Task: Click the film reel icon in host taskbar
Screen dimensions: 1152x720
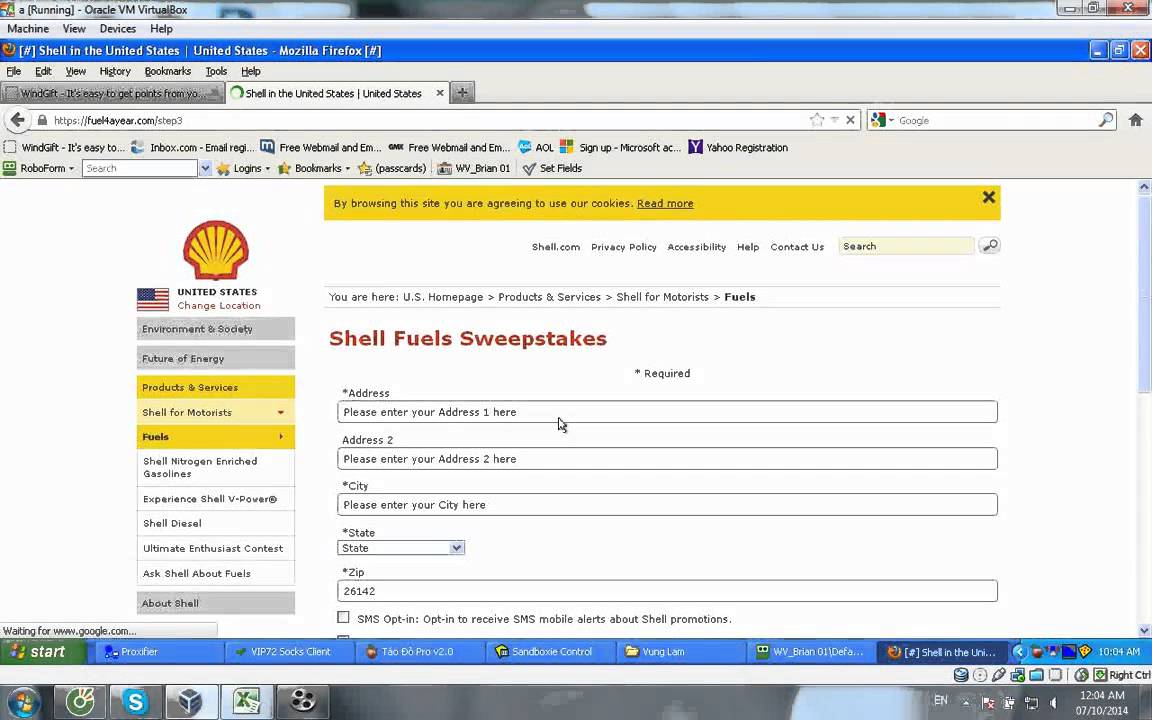Action: [303, 702]
